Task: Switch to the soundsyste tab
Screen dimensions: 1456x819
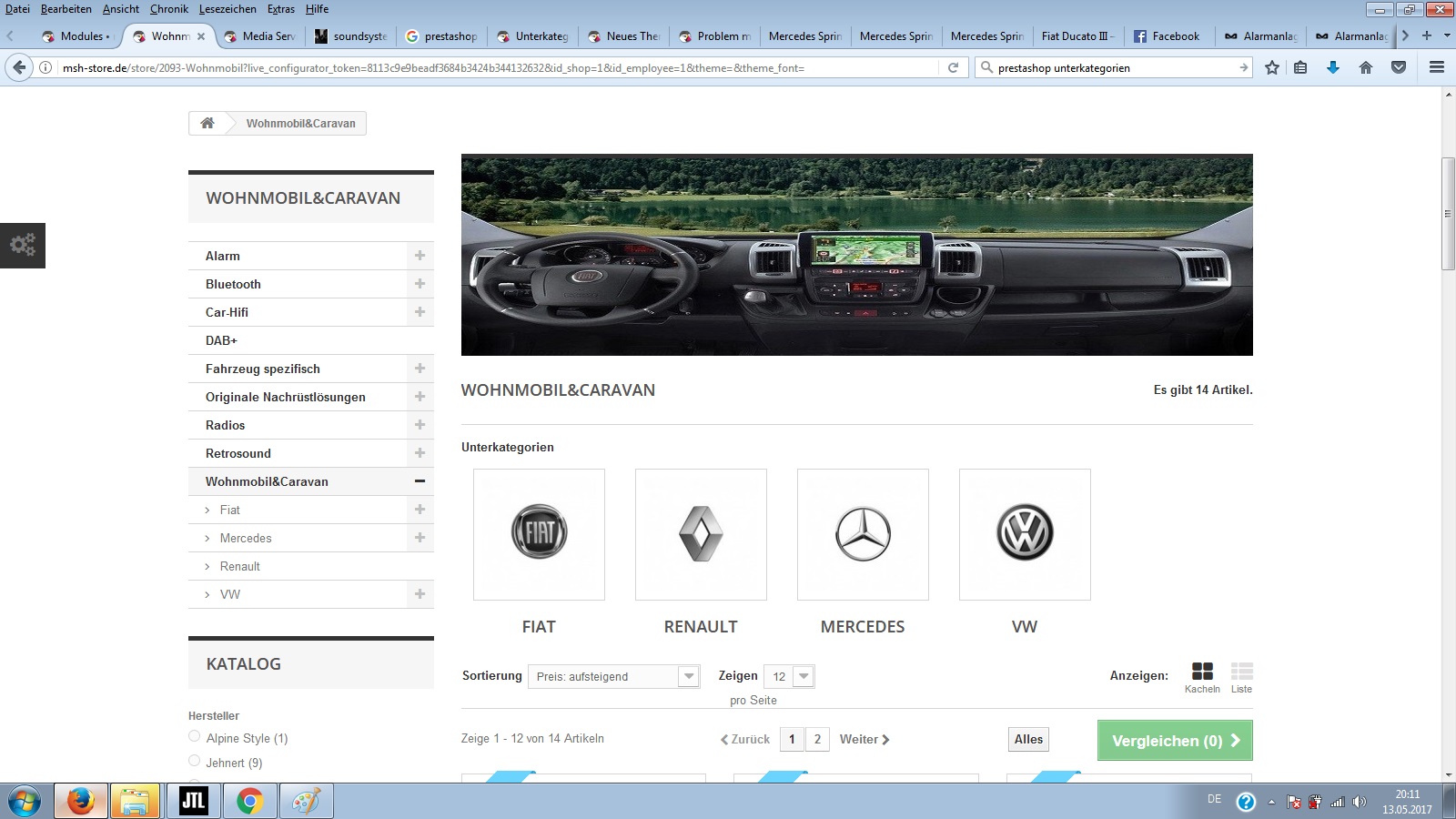Action: [x=350, y=36]
